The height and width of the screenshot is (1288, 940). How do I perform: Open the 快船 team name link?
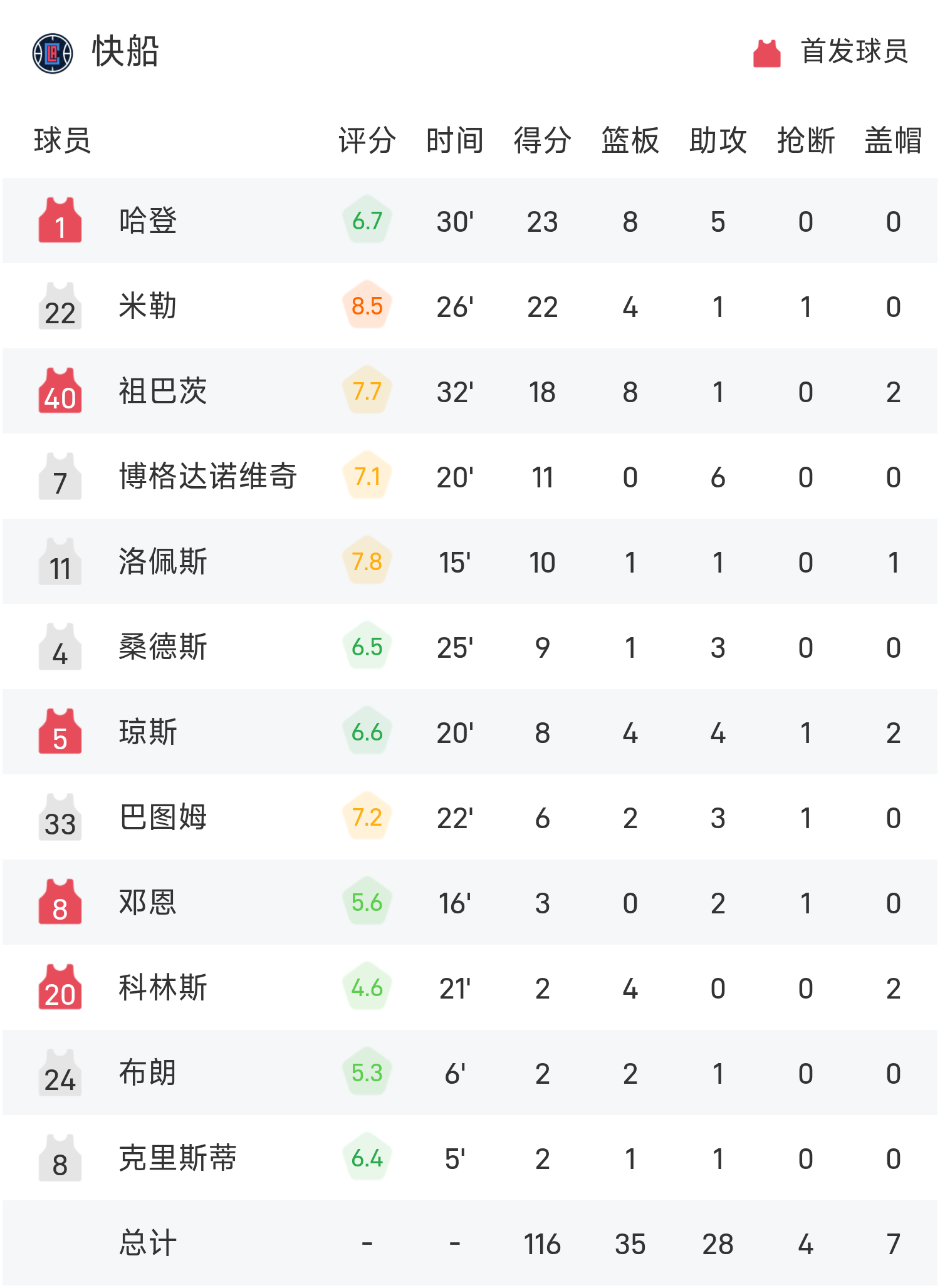[125, 51]
